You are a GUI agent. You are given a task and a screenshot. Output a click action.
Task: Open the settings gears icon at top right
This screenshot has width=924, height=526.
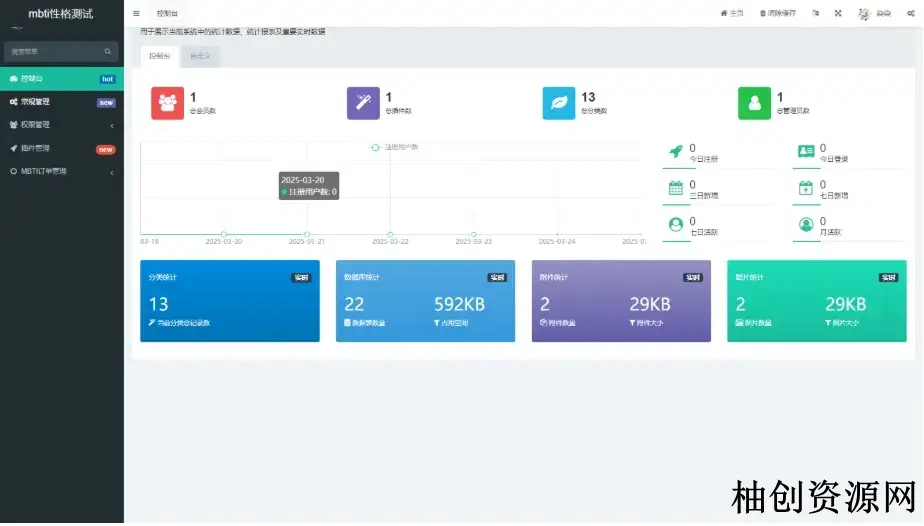click(x=910, y=13)
